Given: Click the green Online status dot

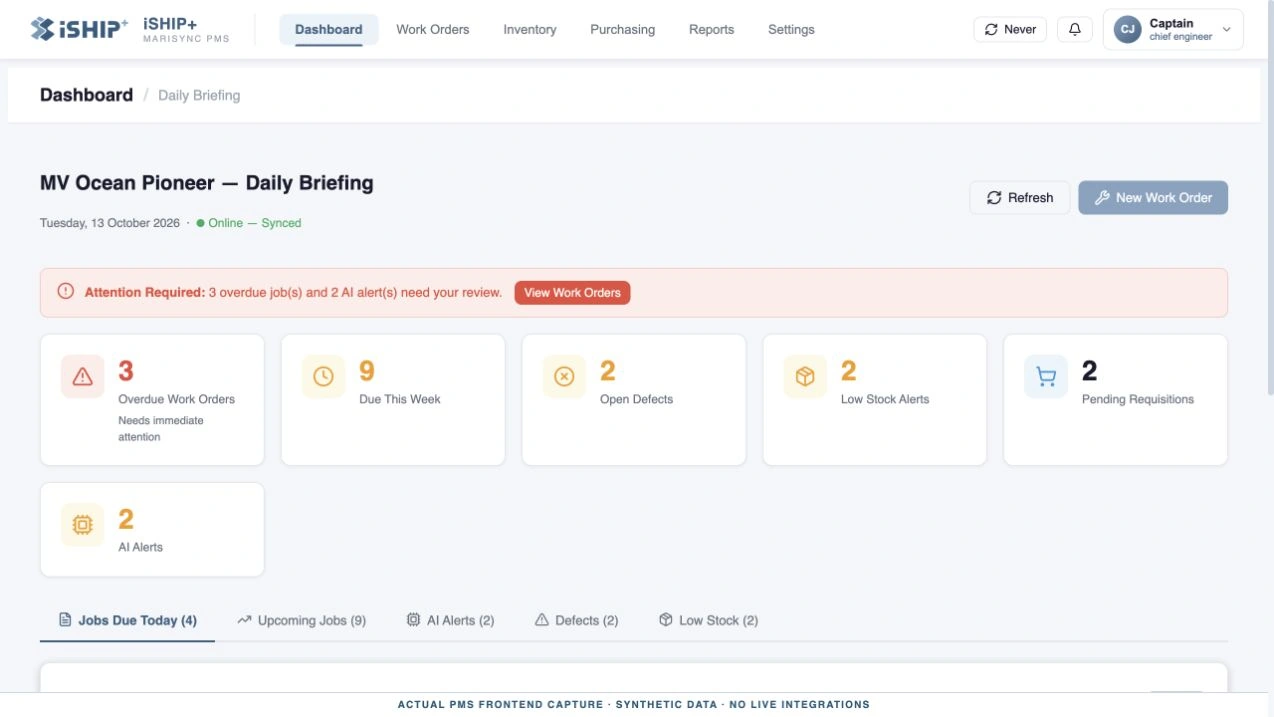Looking at the screenshot, I should click(x=200, y=223).
